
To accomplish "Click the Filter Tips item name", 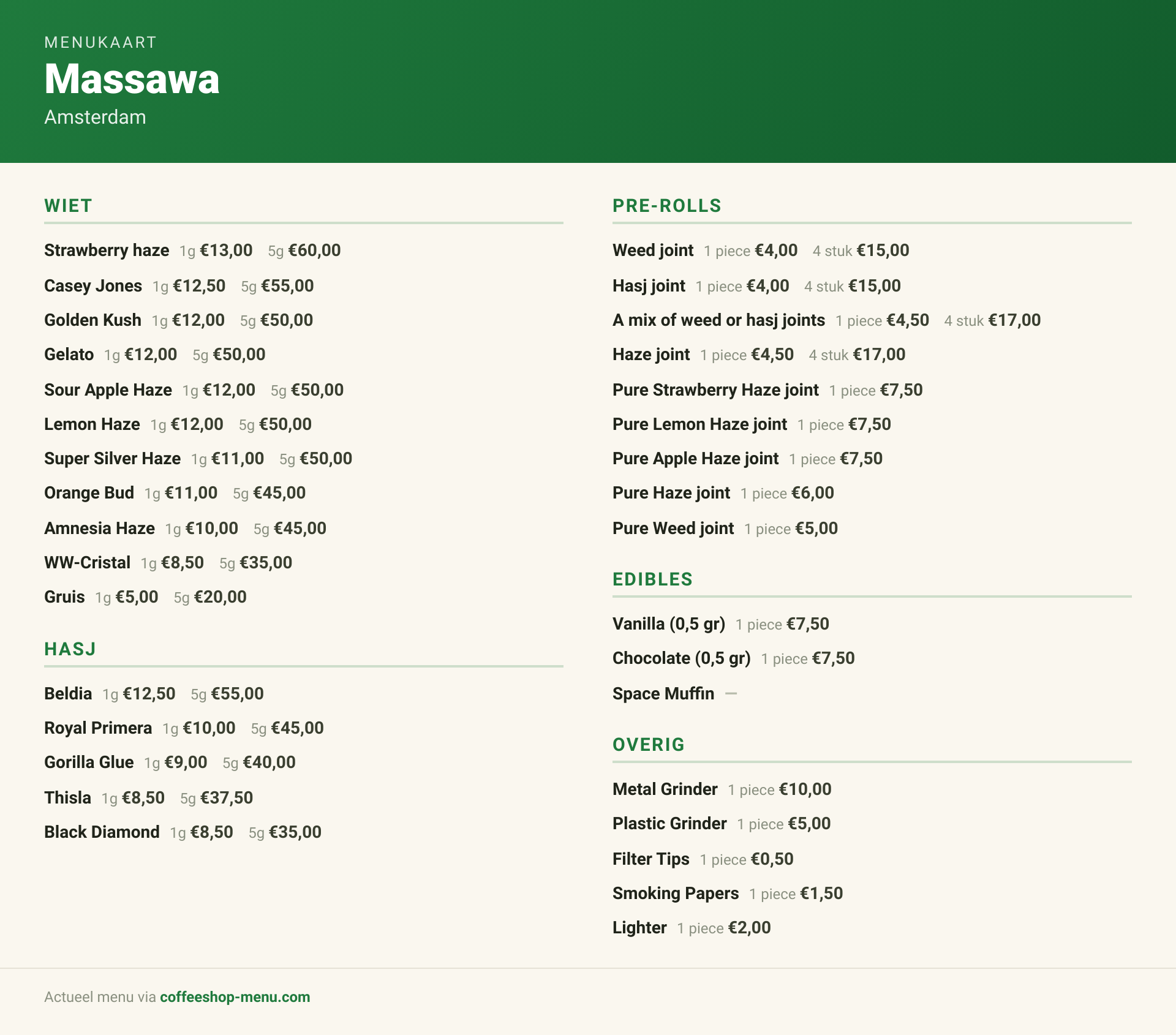I will coord(651,859).
